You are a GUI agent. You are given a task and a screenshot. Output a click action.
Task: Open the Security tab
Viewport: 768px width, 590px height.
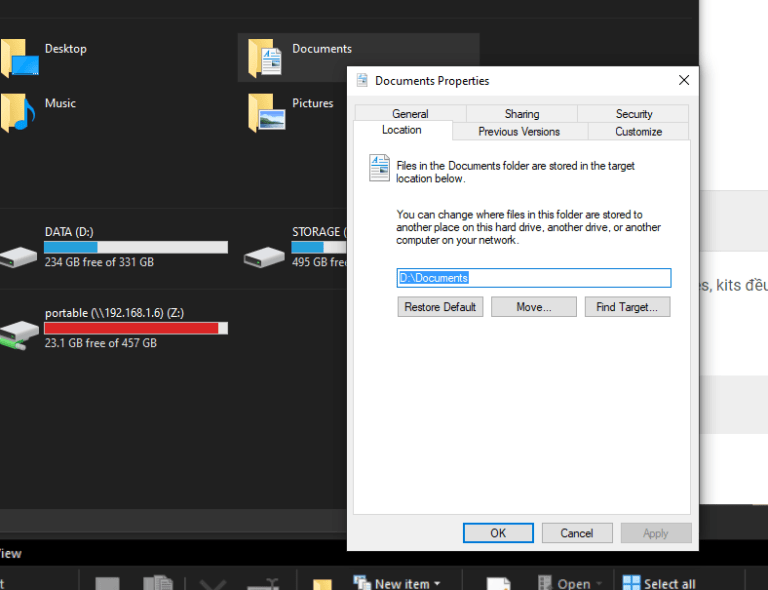click(x=633, y=114)
